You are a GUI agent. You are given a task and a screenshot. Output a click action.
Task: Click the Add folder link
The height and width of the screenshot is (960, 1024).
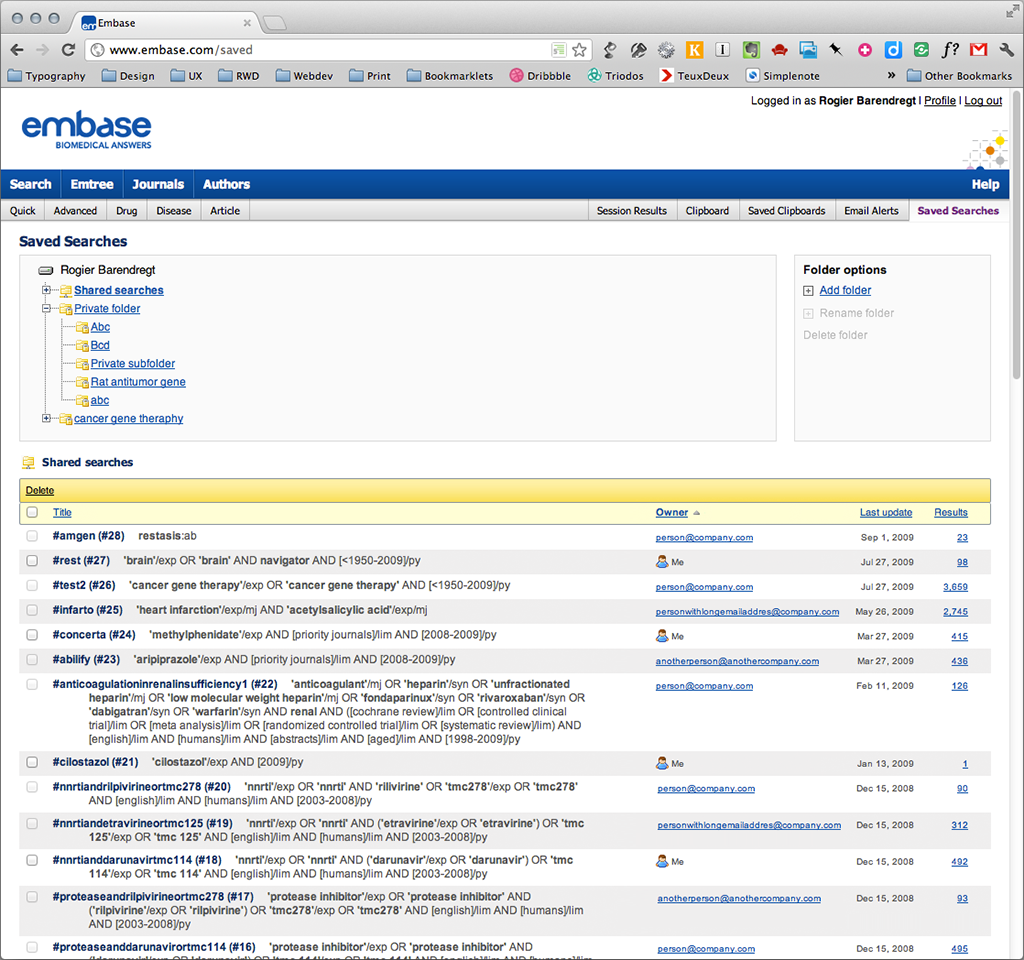845,291
